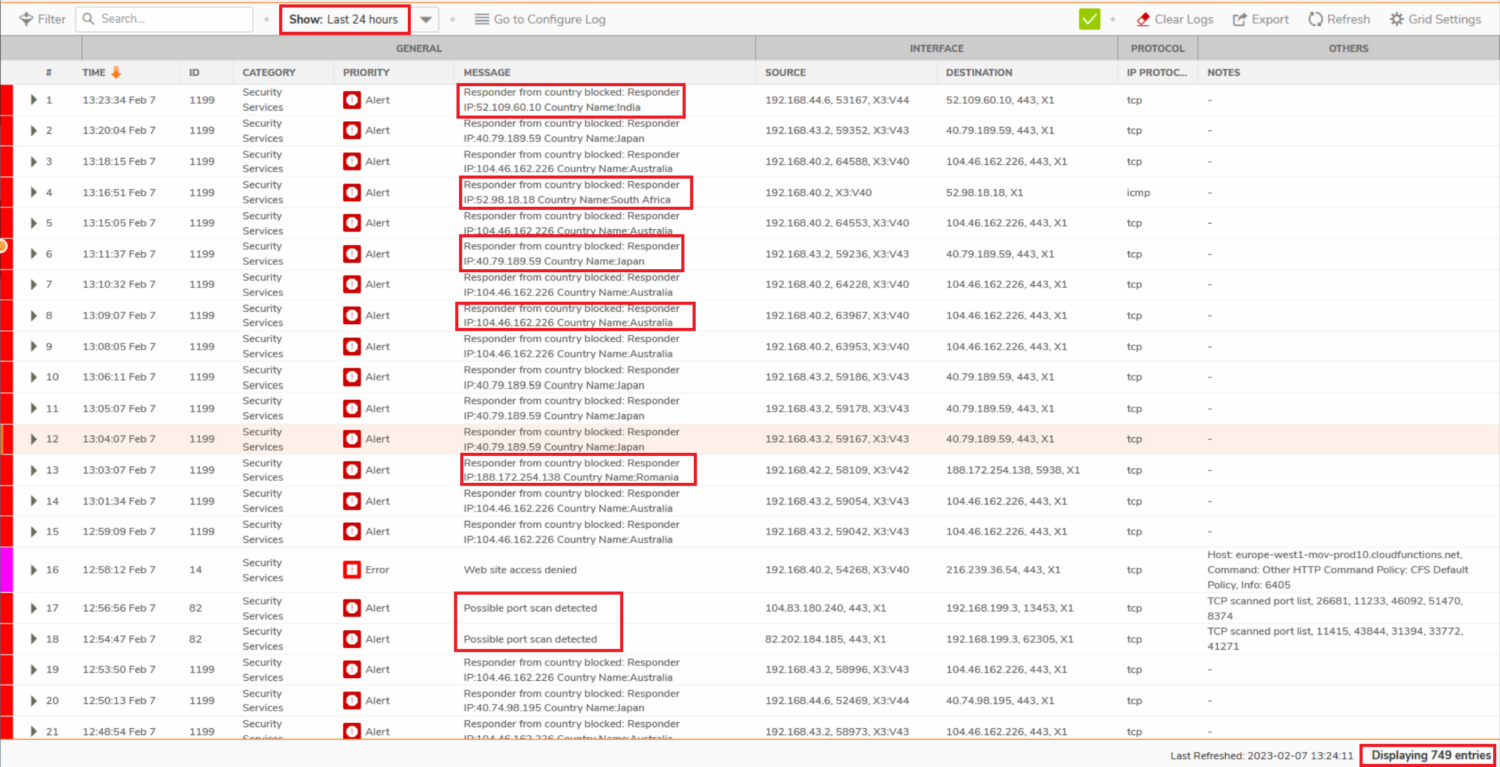Viewport: 1500px width, 767px height.
Task: Click the Show: Last 24 hours button
Action: pos(344,19)
